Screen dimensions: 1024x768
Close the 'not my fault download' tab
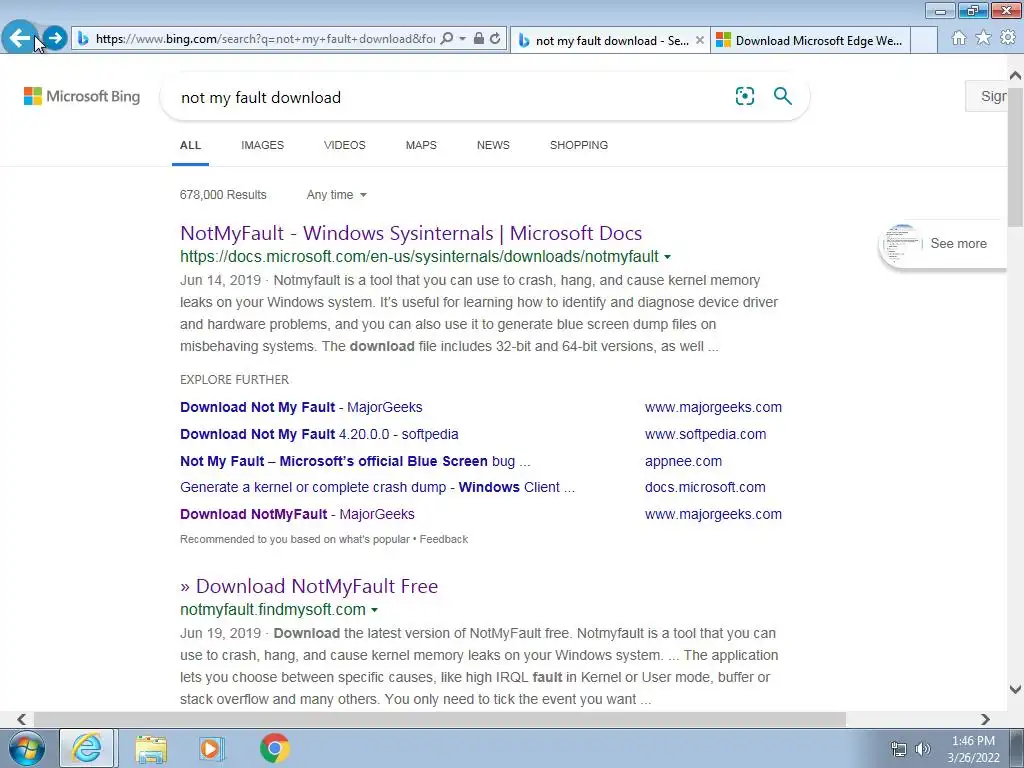(699, 40)
